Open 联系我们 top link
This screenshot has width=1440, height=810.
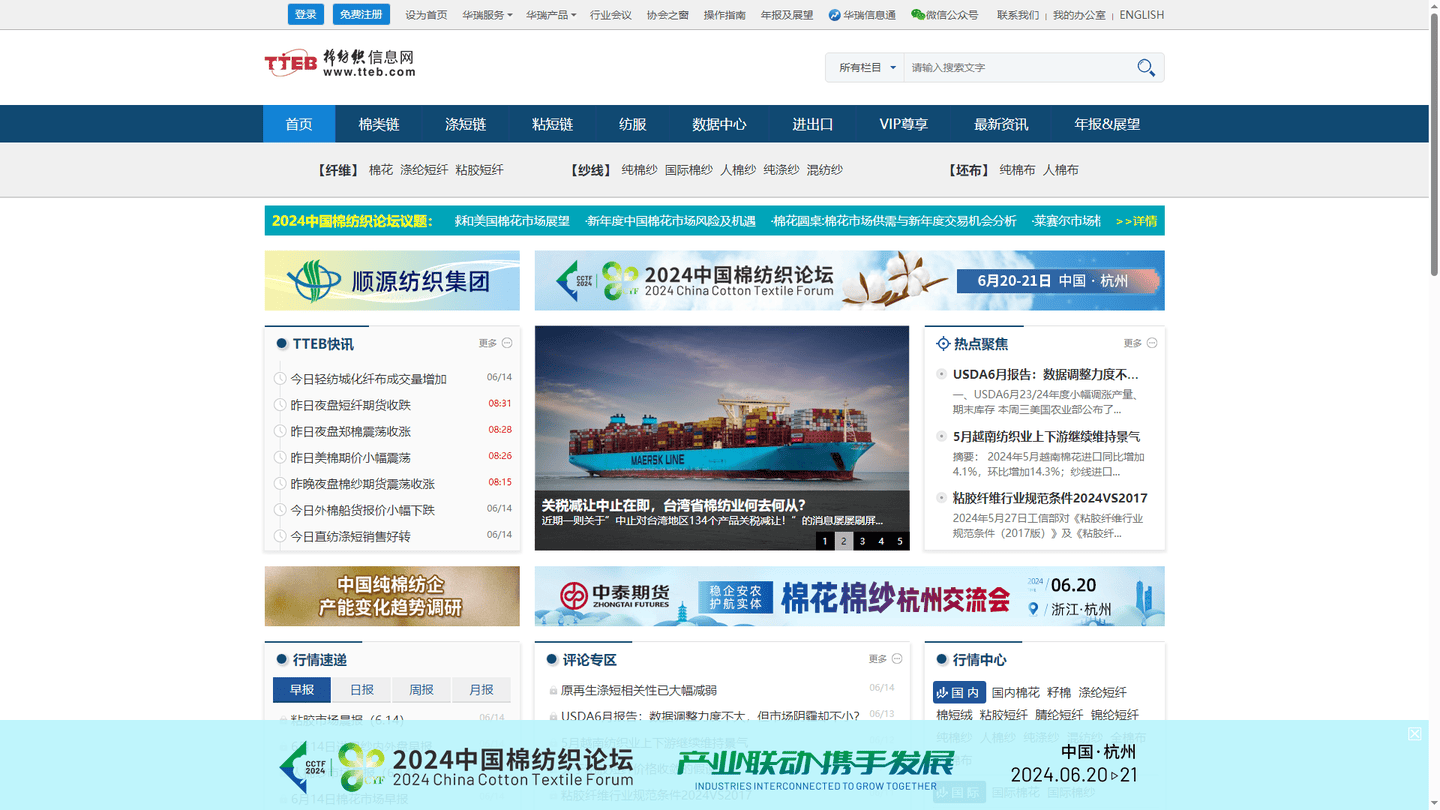pyautogui.click(x=1018, y=15)
